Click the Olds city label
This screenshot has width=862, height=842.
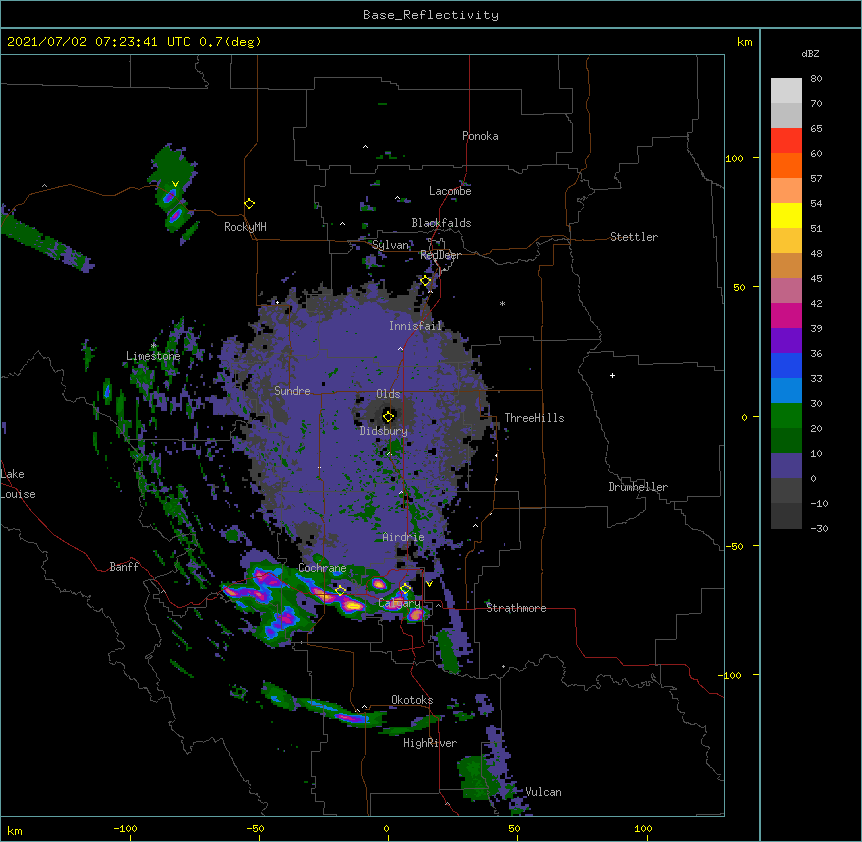(x=388, y=394)
